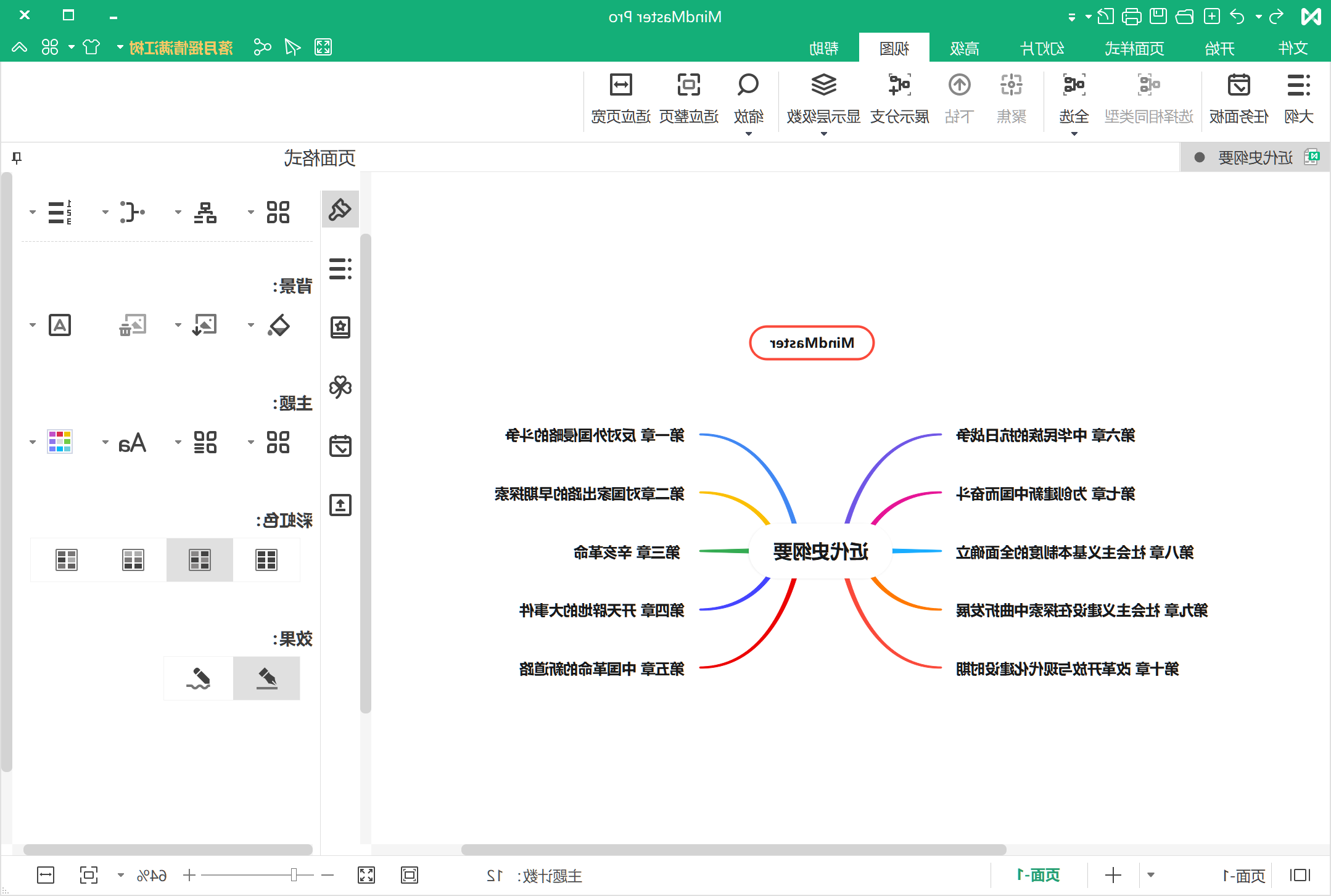Select the first rainbow color style option
The image size is (1331, 896).
click(266, 560)
